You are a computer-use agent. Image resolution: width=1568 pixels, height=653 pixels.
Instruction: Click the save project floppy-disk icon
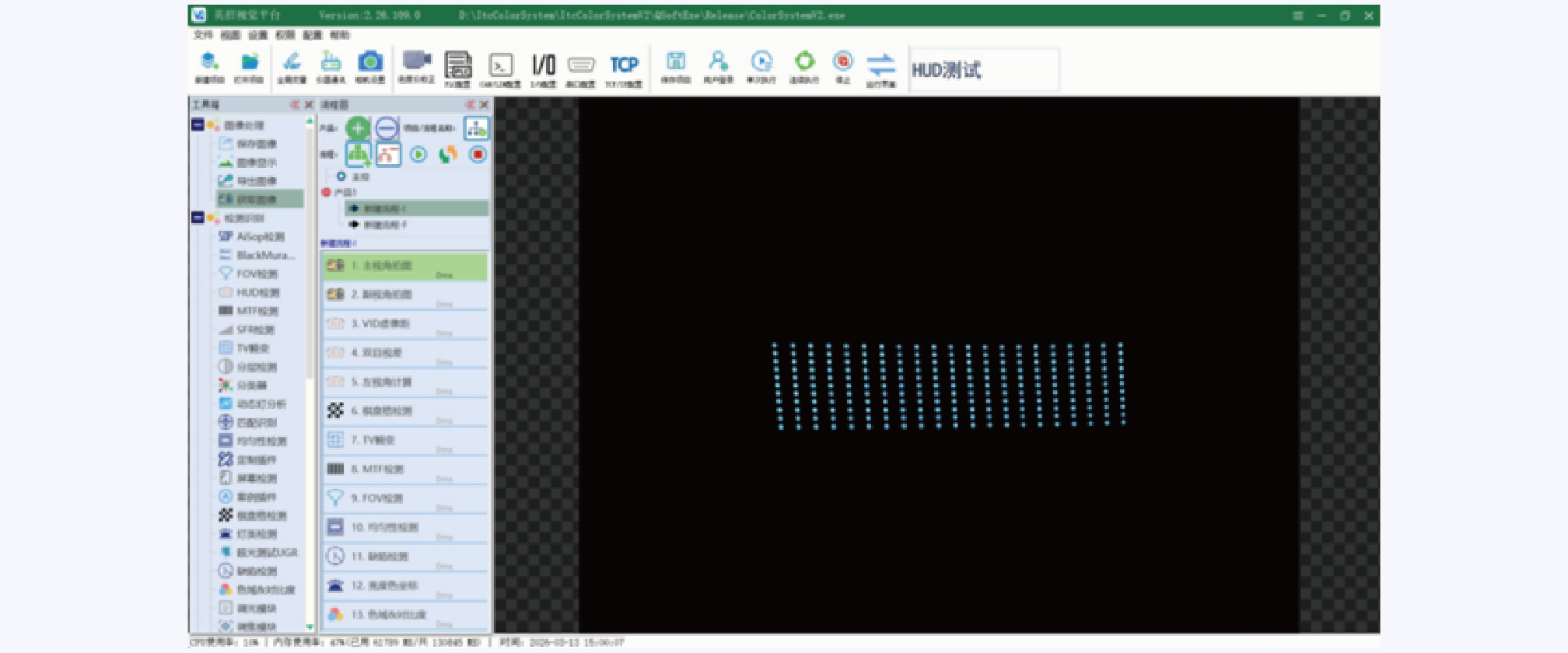pyautogui.click(x=676, y=61)
